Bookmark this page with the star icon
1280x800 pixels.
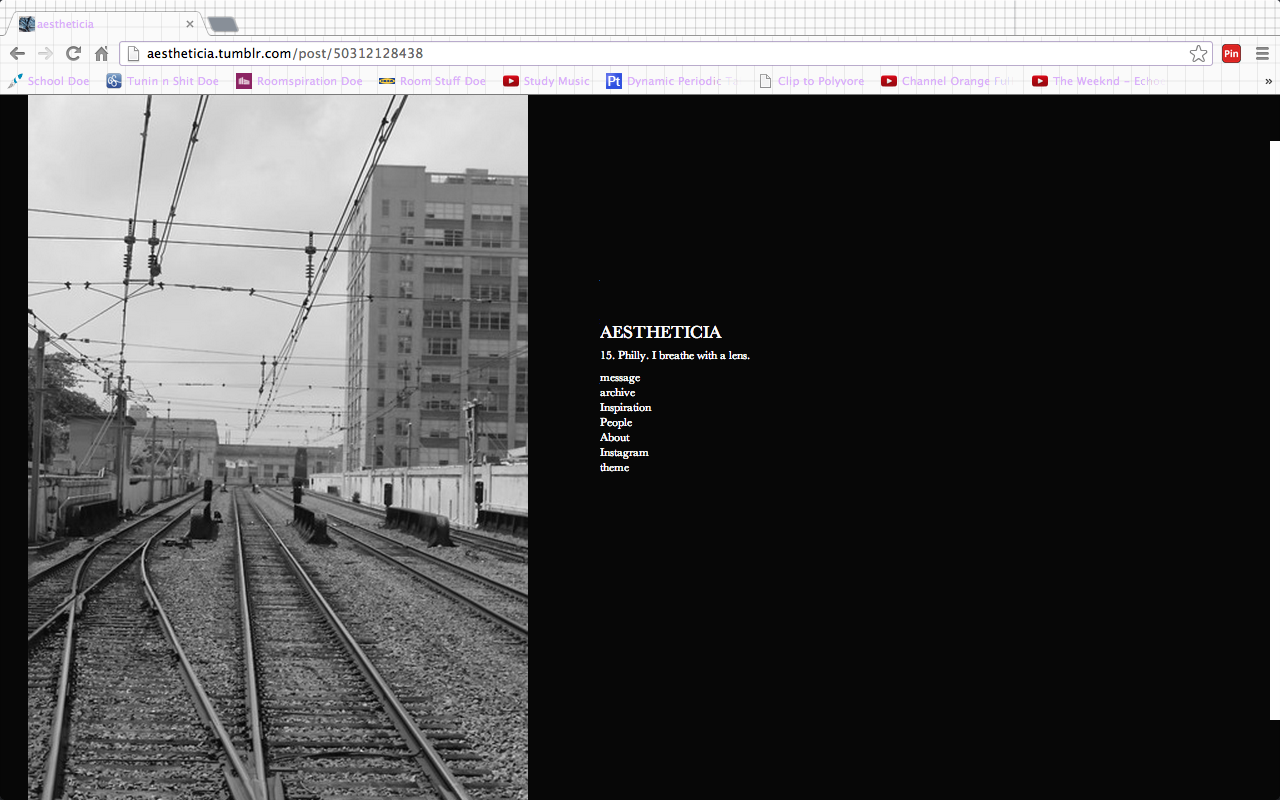coord(1198,54)
